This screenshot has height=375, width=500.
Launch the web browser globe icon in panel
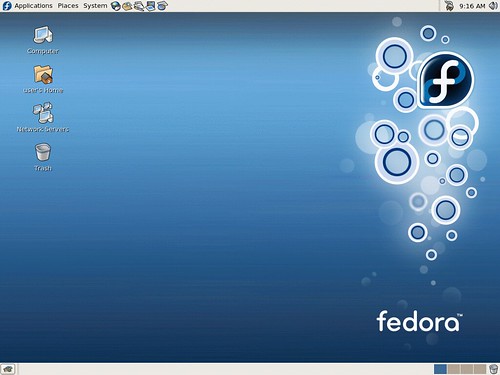(116, 6)
